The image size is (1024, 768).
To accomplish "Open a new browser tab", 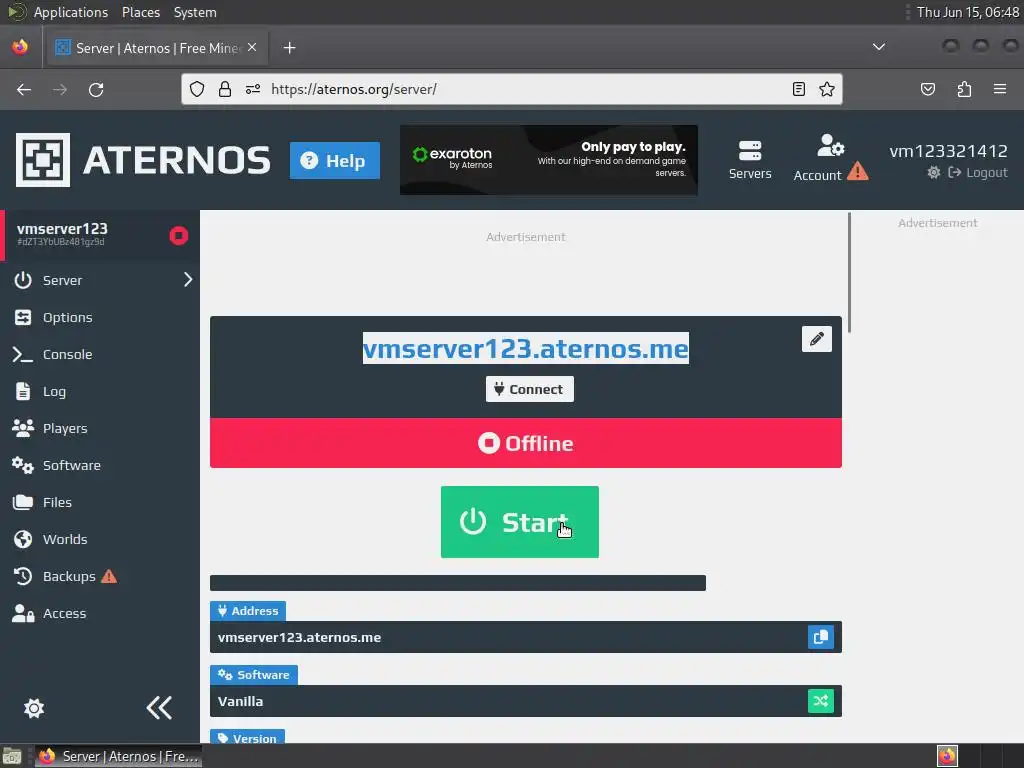I will click(289, 48).
